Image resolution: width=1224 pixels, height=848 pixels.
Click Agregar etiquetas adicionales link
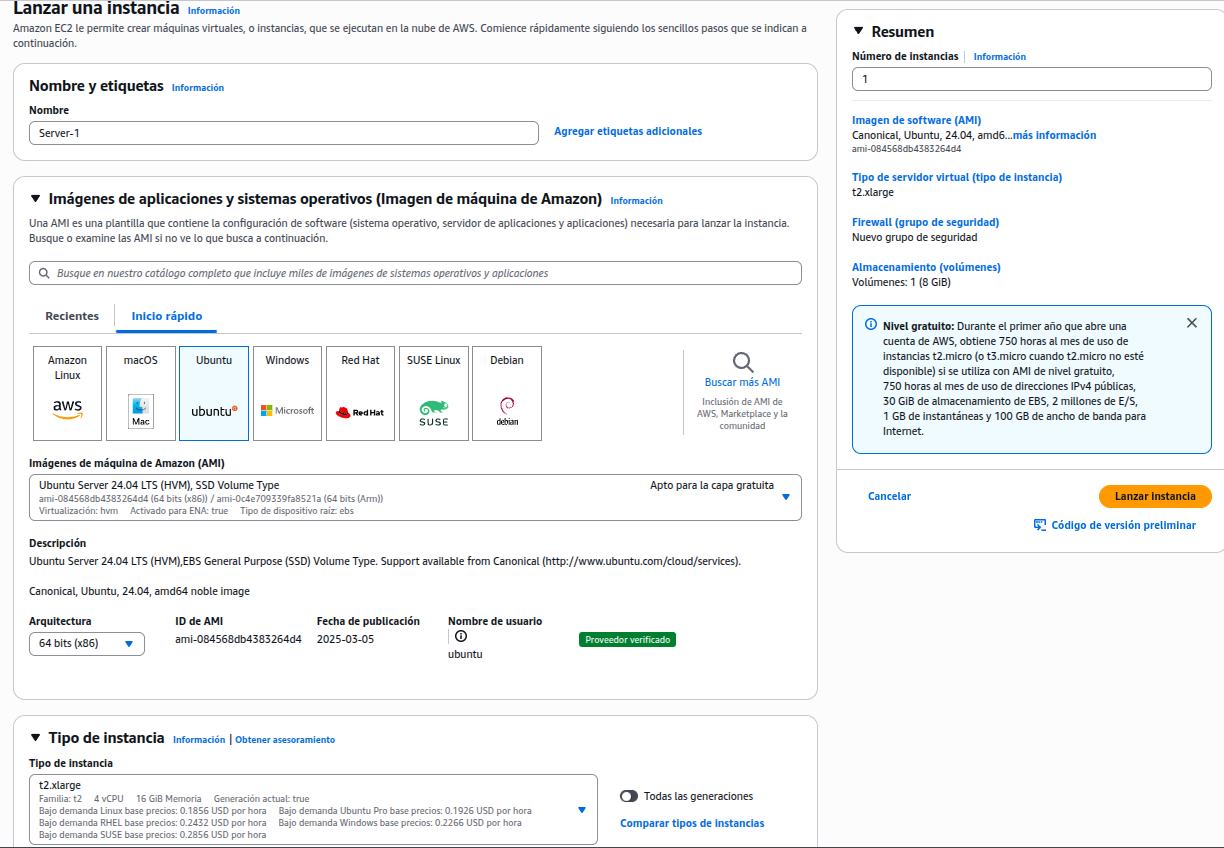pyautogui.click(x=628, y=131)
